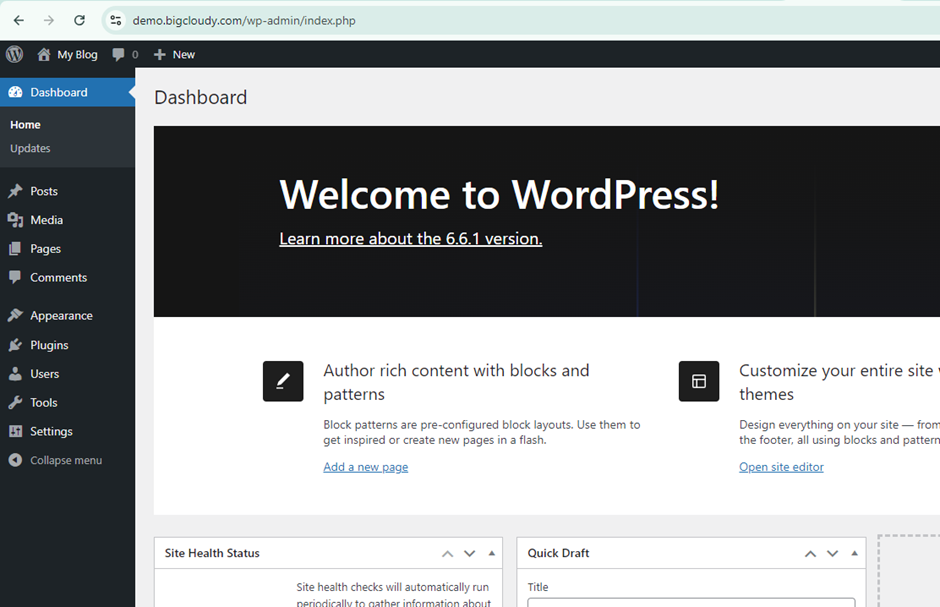The width and height of the screenshot is (940, 607).
Task: Select Collapse menu at sidebar bottom
Action: (56, 459)
